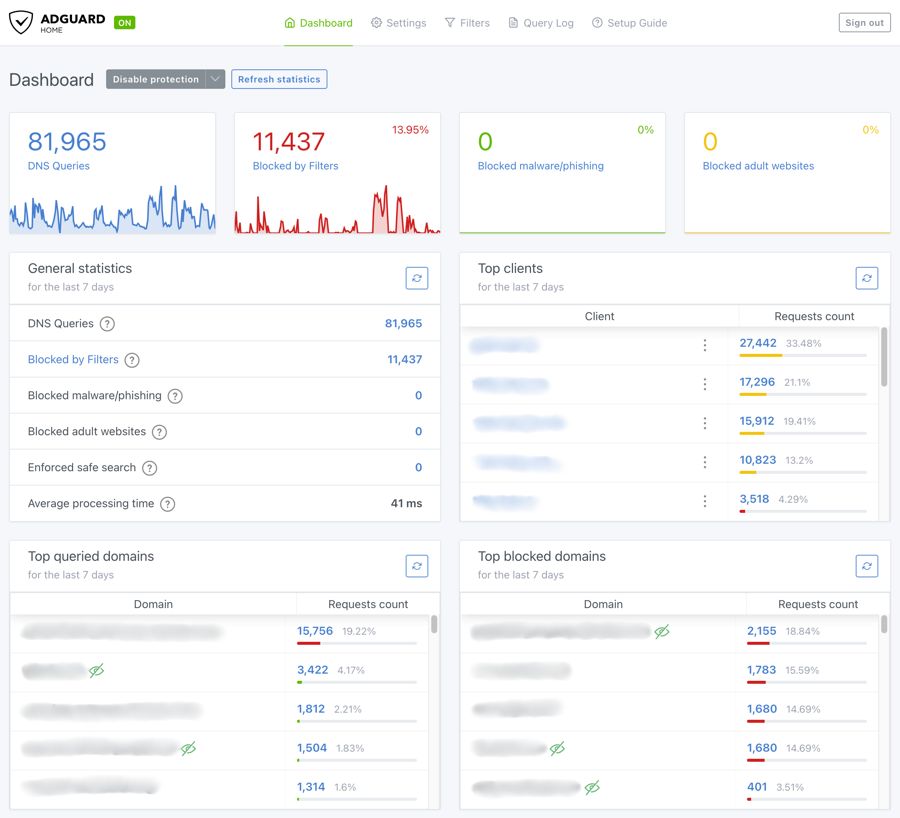Open the Setup Guide page

click(629, 23)
